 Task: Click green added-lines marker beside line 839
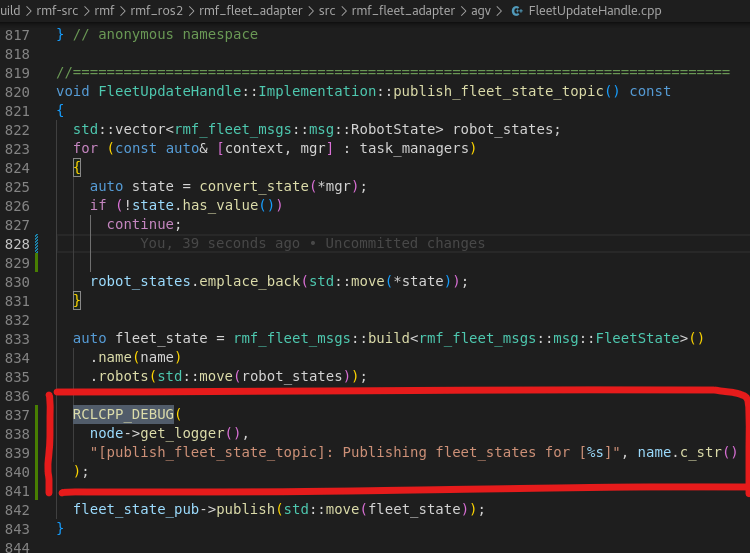click(x=36, y=453)
